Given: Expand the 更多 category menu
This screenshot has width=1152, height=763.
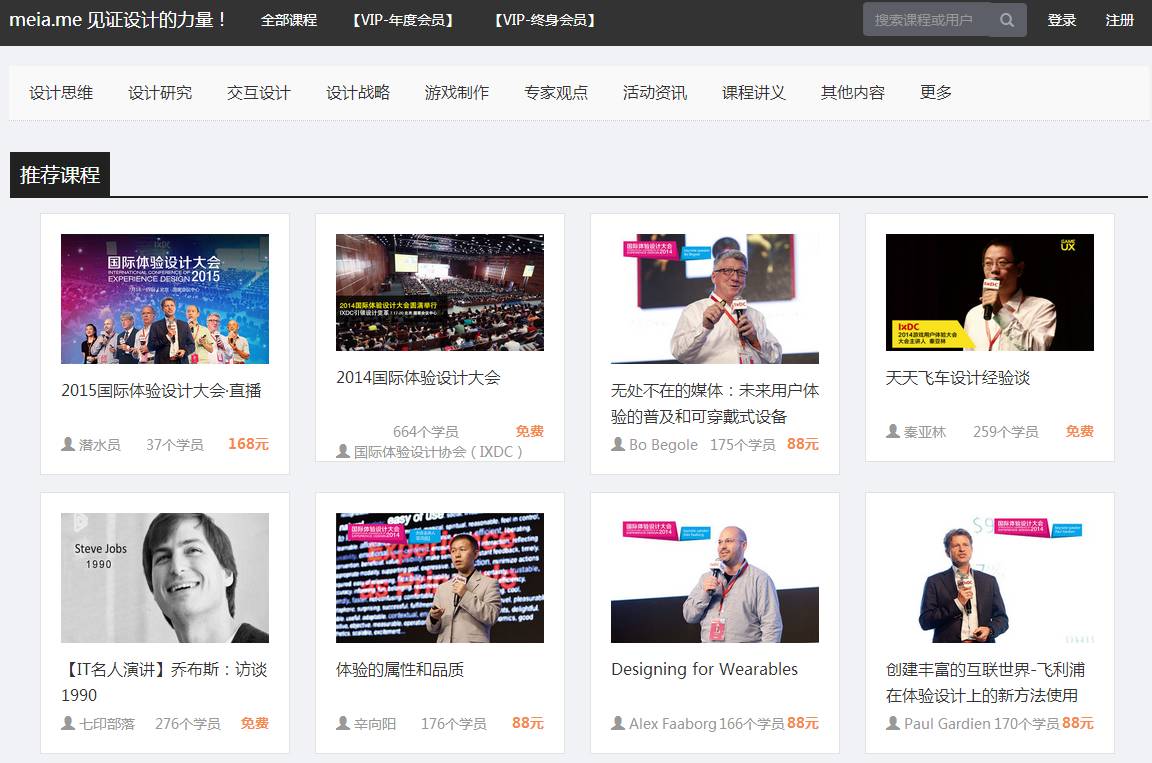Looking at the screenshot, I should [x=935, y=93].
